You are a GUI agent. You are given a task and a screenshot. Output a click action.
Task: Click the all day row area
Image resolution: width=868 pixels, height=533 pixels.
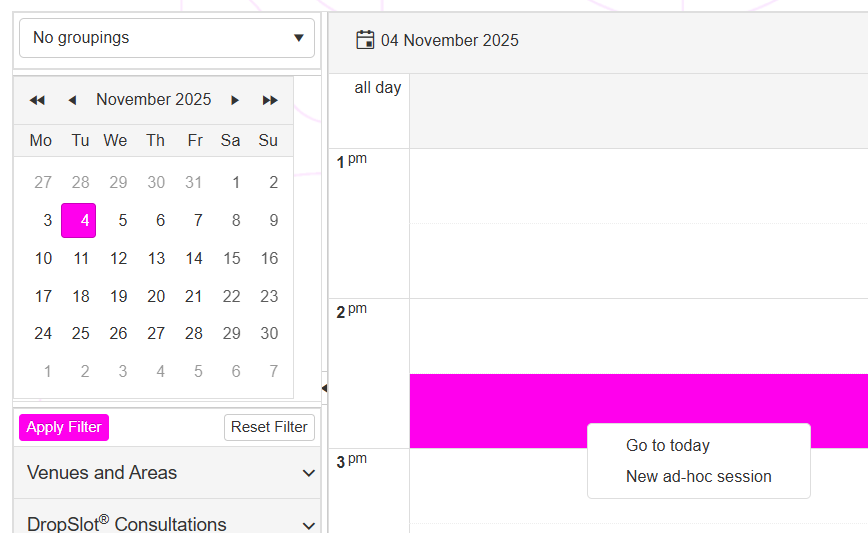tap(638, 111)
